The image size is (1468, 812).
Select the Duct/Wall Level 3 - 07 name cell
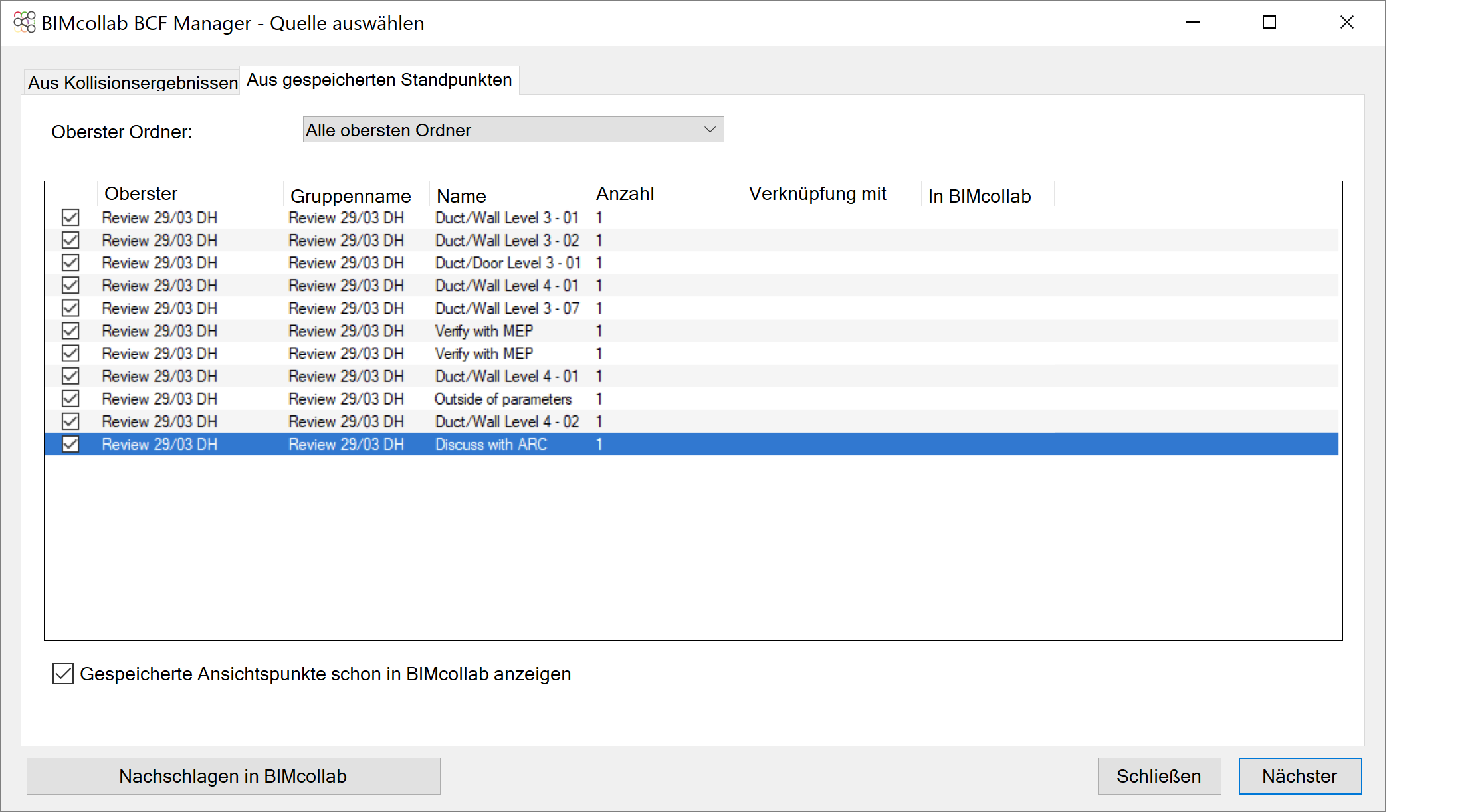click(507, 308)
